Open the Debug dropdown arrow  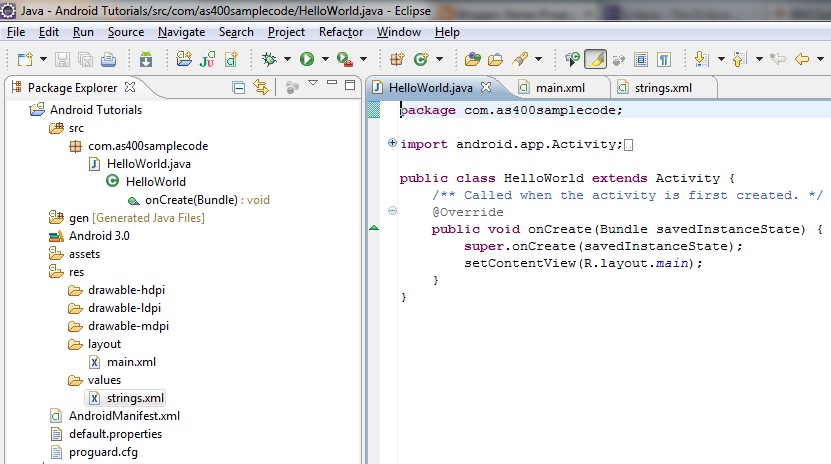(x=287, y=59)
